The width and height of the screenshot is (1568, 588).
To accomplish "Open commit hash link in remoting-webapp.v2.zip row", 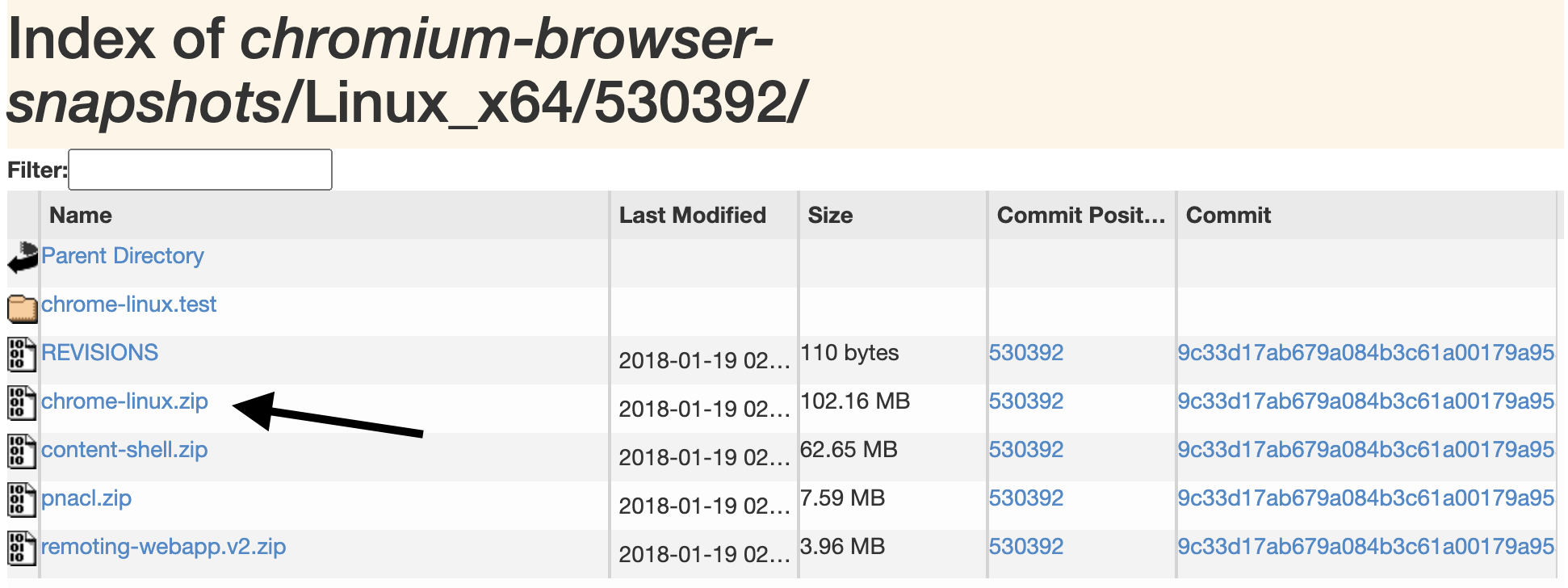I will coord(1365,547).
